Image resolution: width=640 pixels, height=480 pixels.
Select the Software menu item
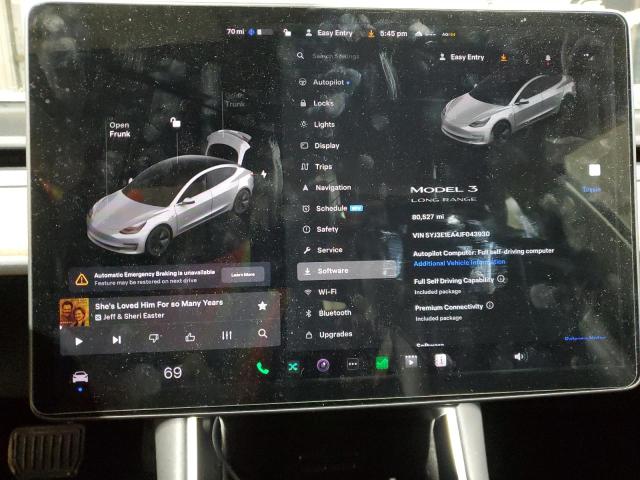(x=347, y=271)
